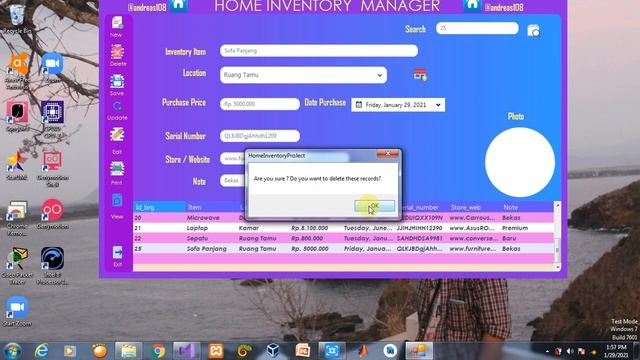The image size is (640, 360).
Task: Click the Update icon in sidebar
Action: [117, 107]
